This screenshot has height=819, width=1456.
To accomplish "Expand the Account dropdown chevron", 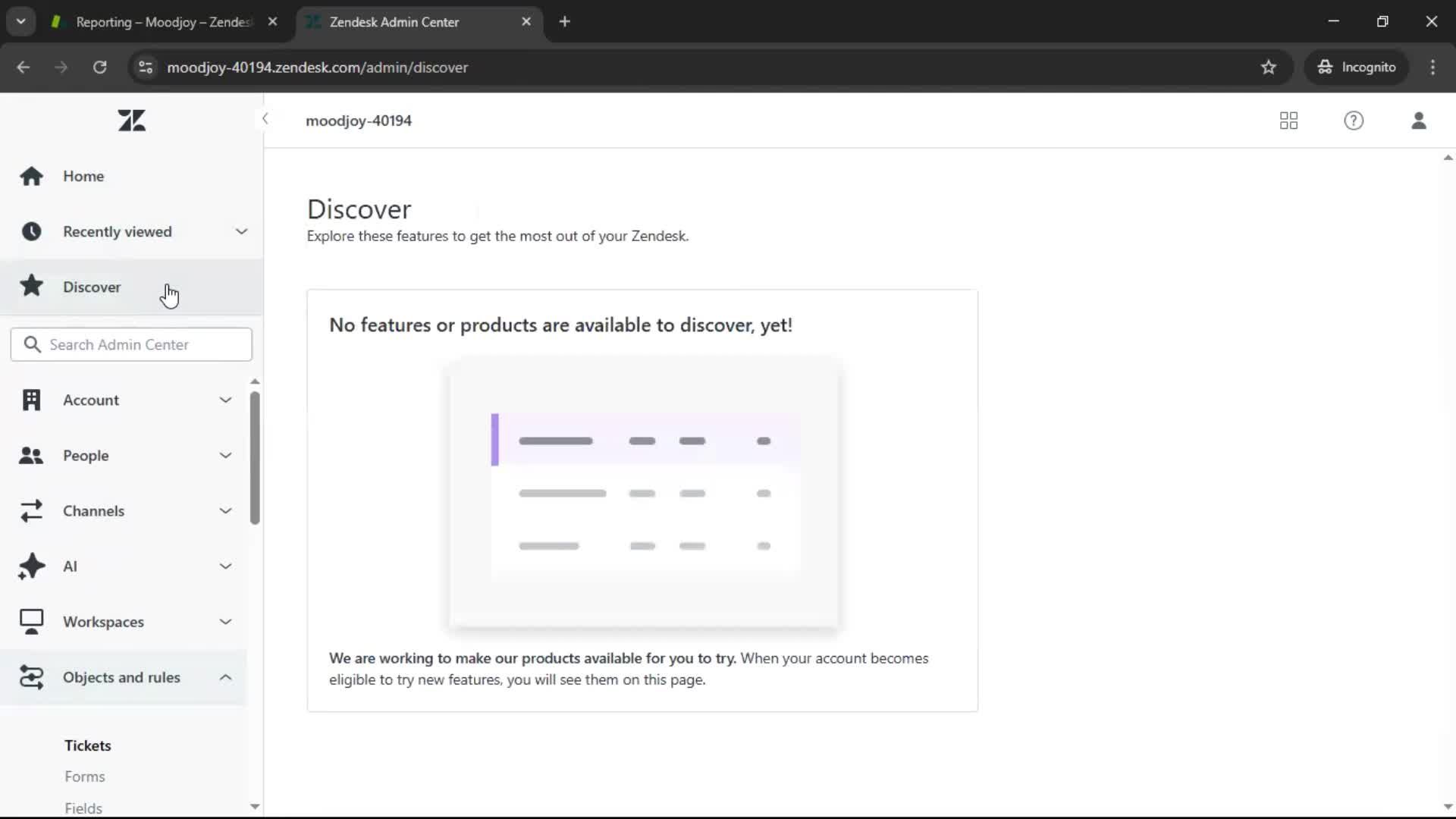I will (225, 400).
